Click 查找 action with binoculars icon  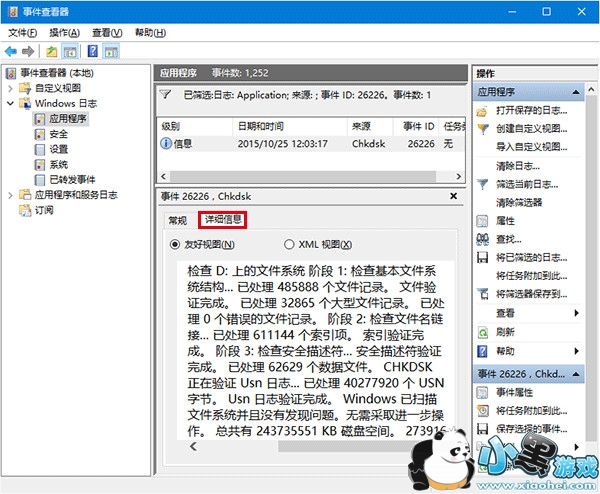pyautogui.click(x=508, y=239)
